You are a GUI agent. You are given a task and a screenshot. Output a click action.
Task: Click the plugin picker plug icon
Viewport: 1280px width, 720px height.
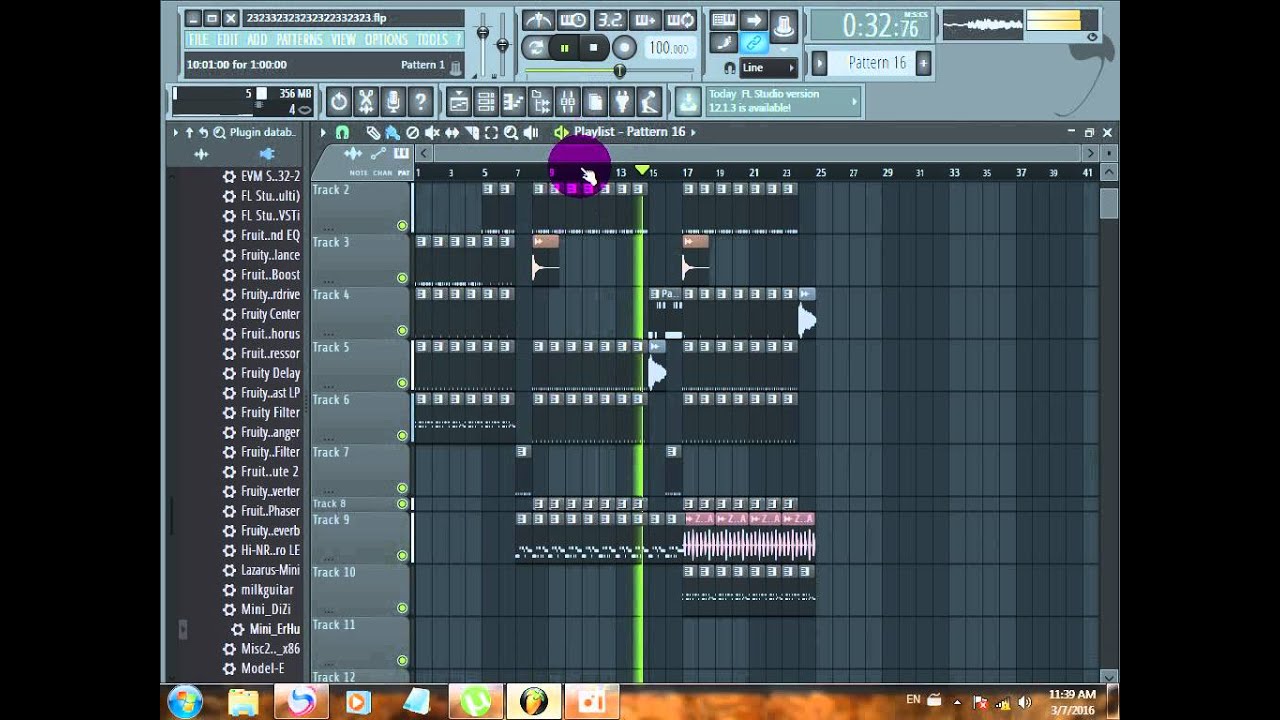621,101
